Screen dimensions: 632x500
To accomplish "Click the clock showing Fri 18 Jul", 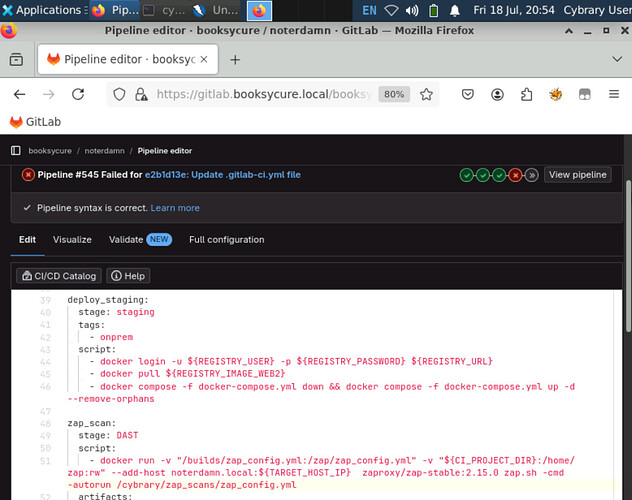I will click(514, 10).
